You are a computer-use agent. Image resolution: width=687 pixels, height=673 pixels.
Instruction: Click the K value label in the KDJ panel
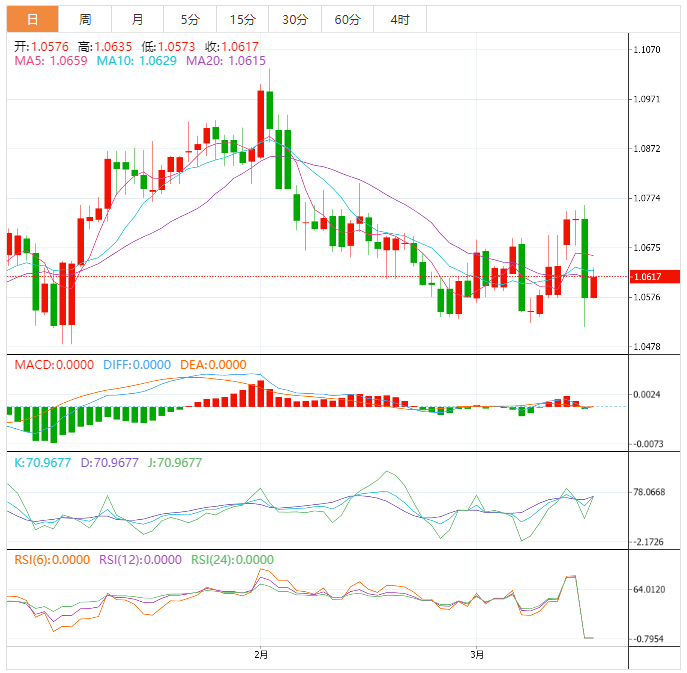tap(44, 463)
